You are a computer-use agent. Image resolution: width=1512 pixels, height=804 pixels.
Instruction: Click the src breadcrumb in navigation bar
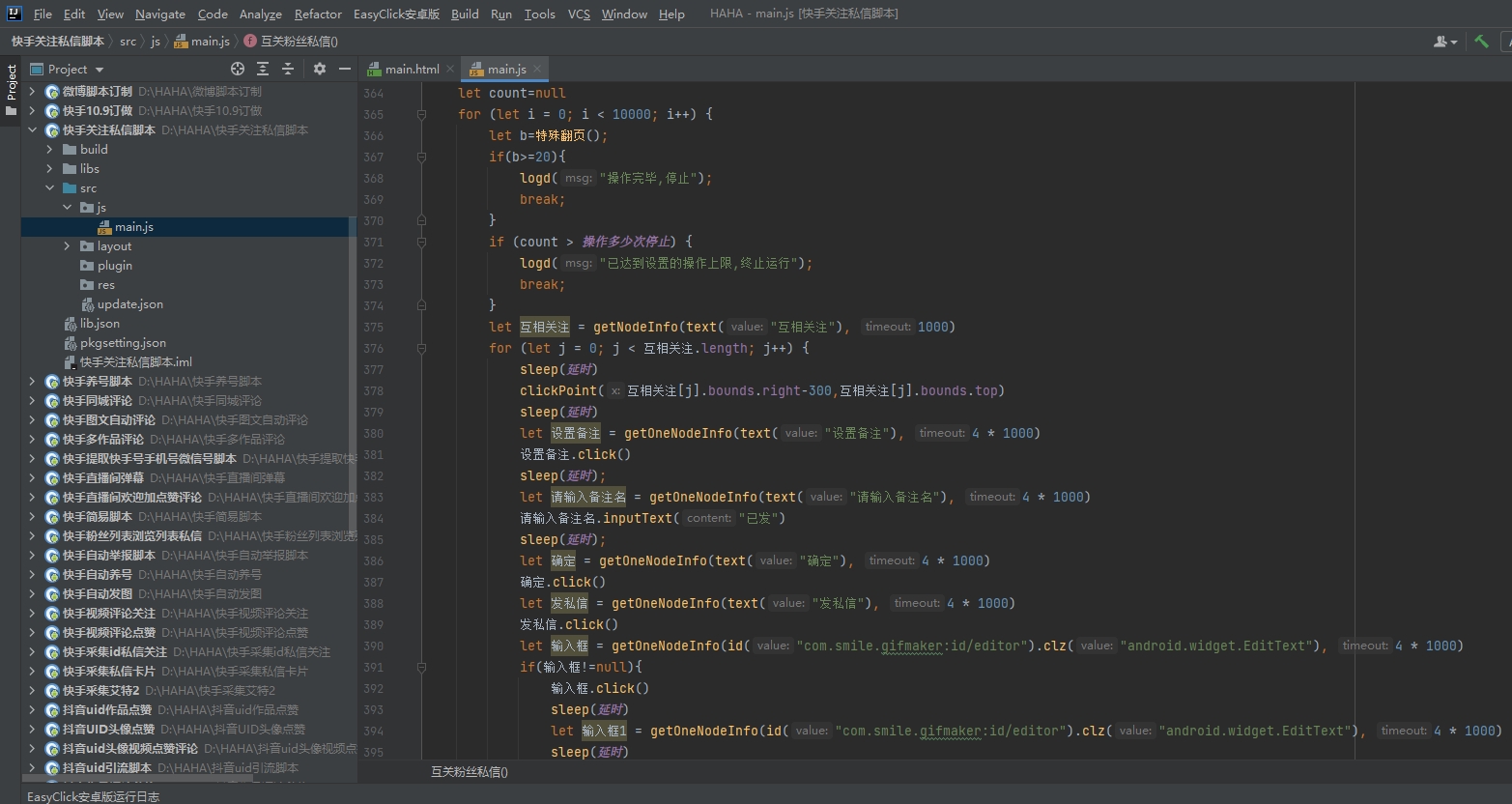coord(128,41)
